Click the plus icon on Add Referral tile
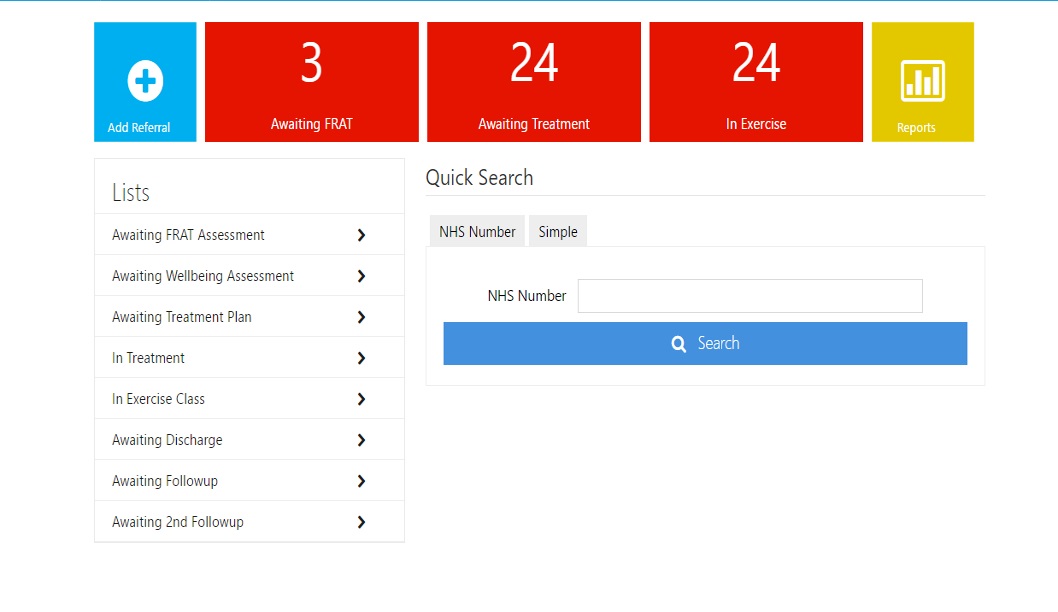 tap(145, 81)
